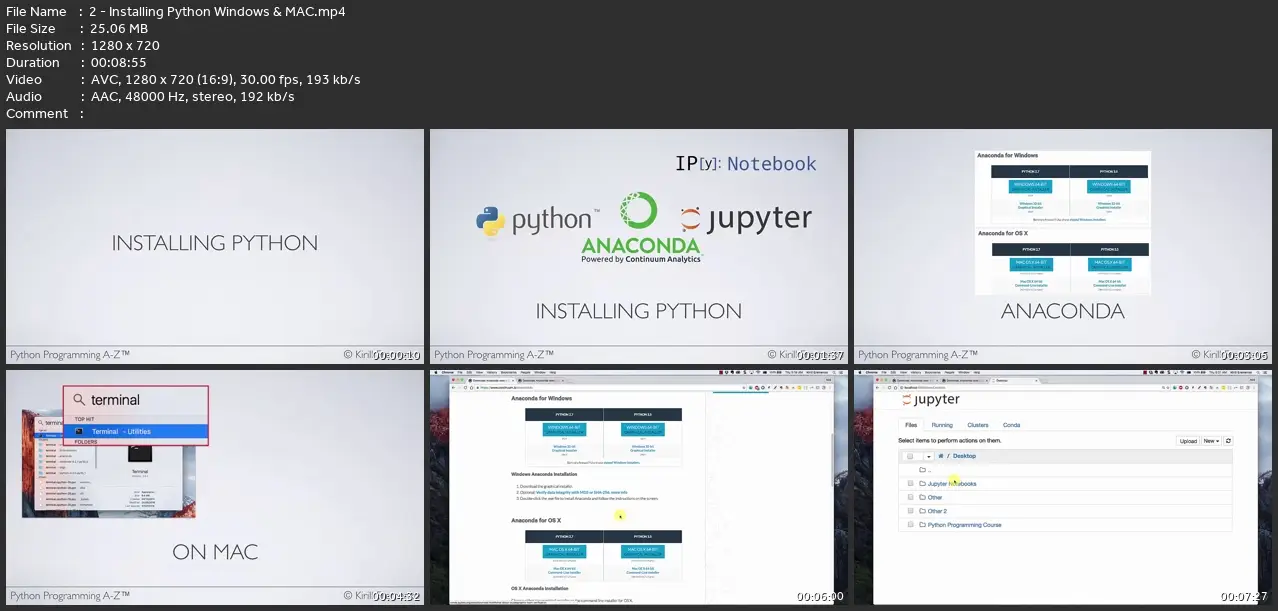Screen dimensions: 1278x611
Task: Check the box beside the 'Other' folder
Action: pyautogui.click(x=910, y=497)
